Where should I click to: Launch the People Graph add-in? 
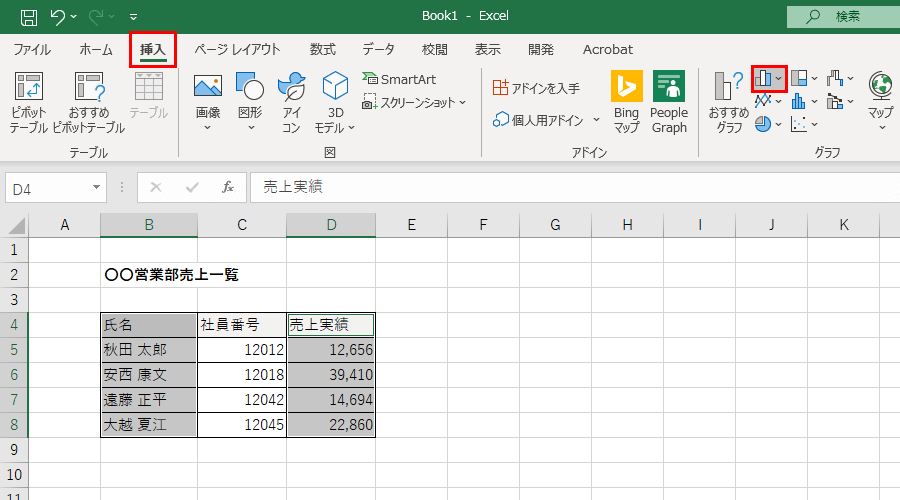[x=669, y=103]
